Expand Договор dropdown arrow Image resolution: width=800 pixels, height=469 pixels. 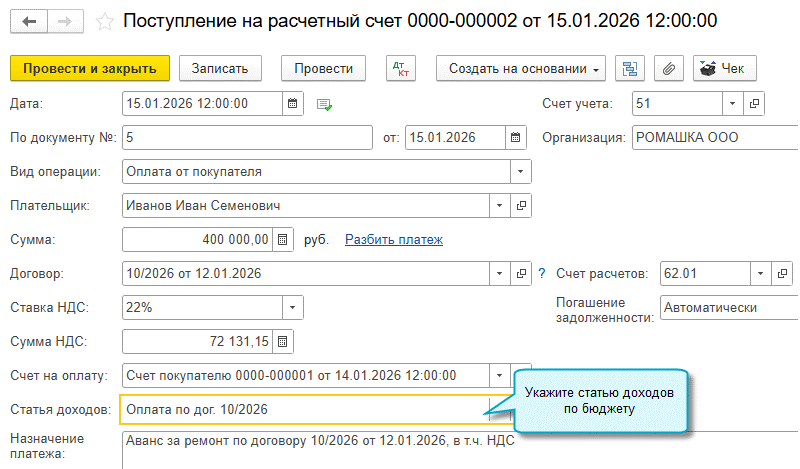point(499,274)
